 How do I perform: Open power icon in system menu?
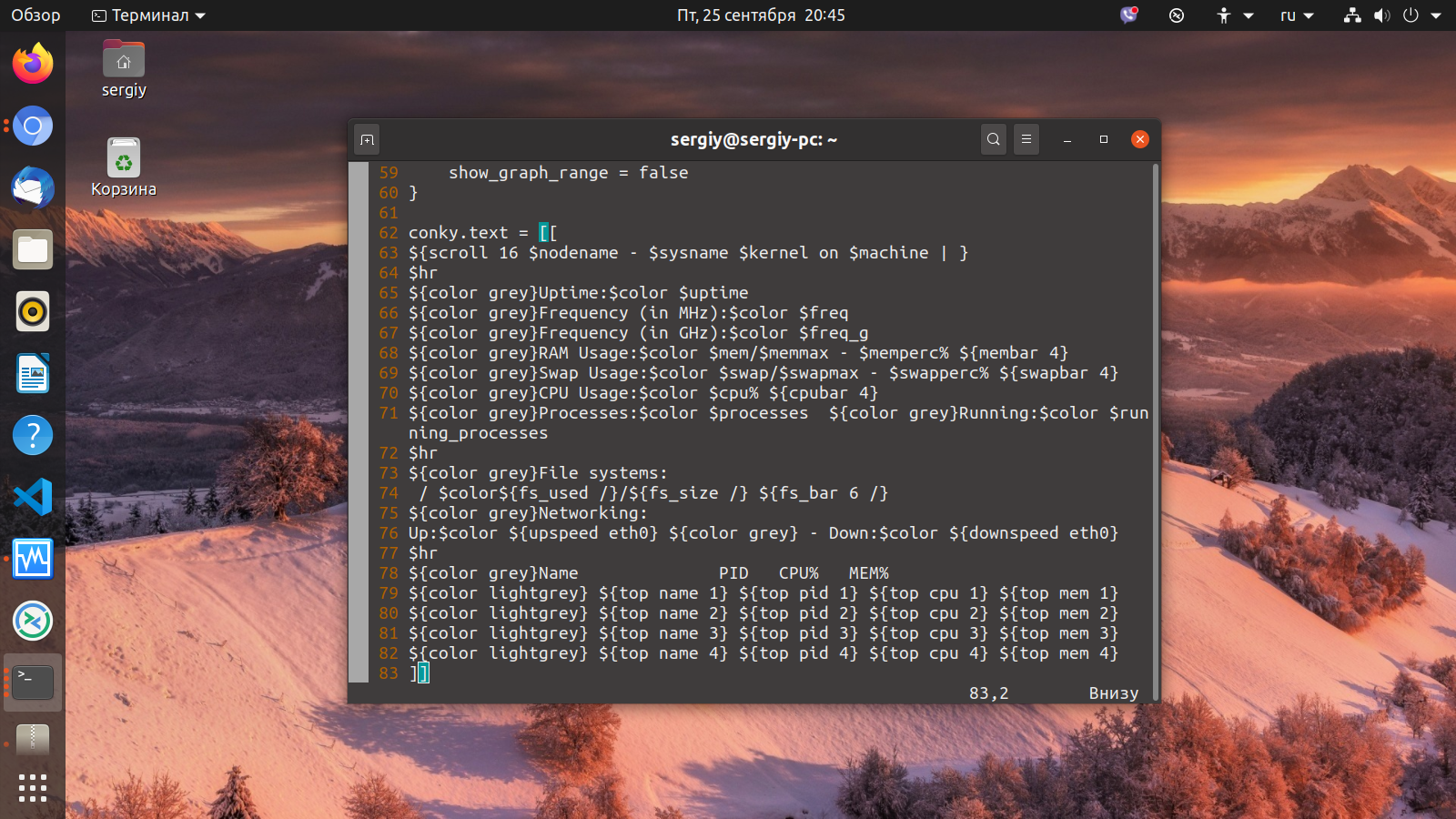click(1410, 15)
